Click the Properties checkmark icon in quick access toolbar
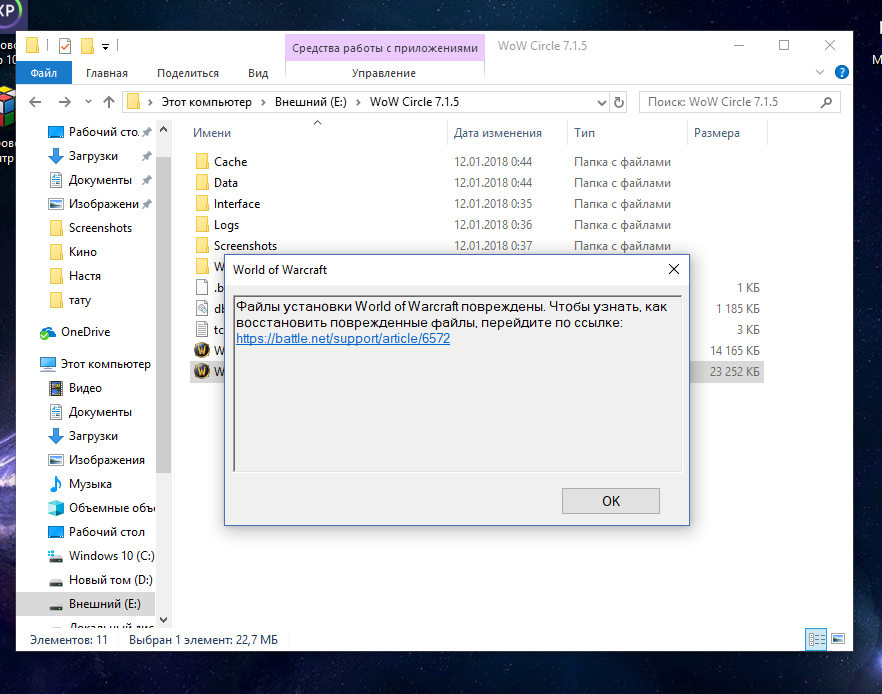 (65, 45)
